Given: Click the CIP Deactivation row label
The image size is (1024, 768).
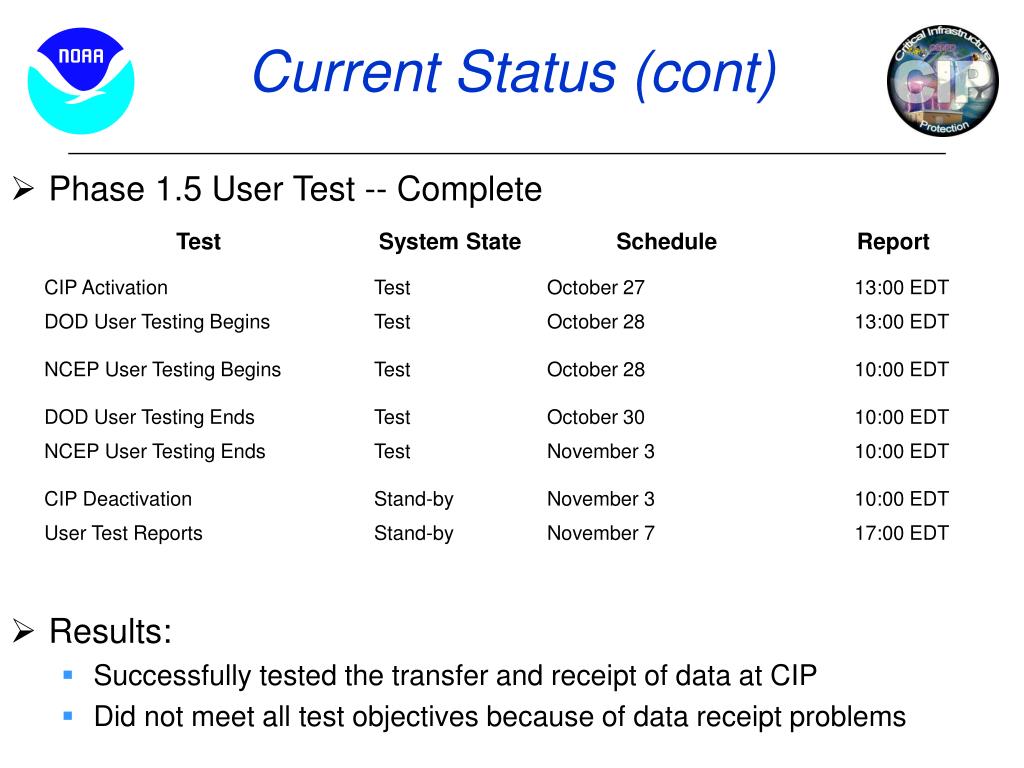Looking at the screenshot, I should click(x=118, y=499).
